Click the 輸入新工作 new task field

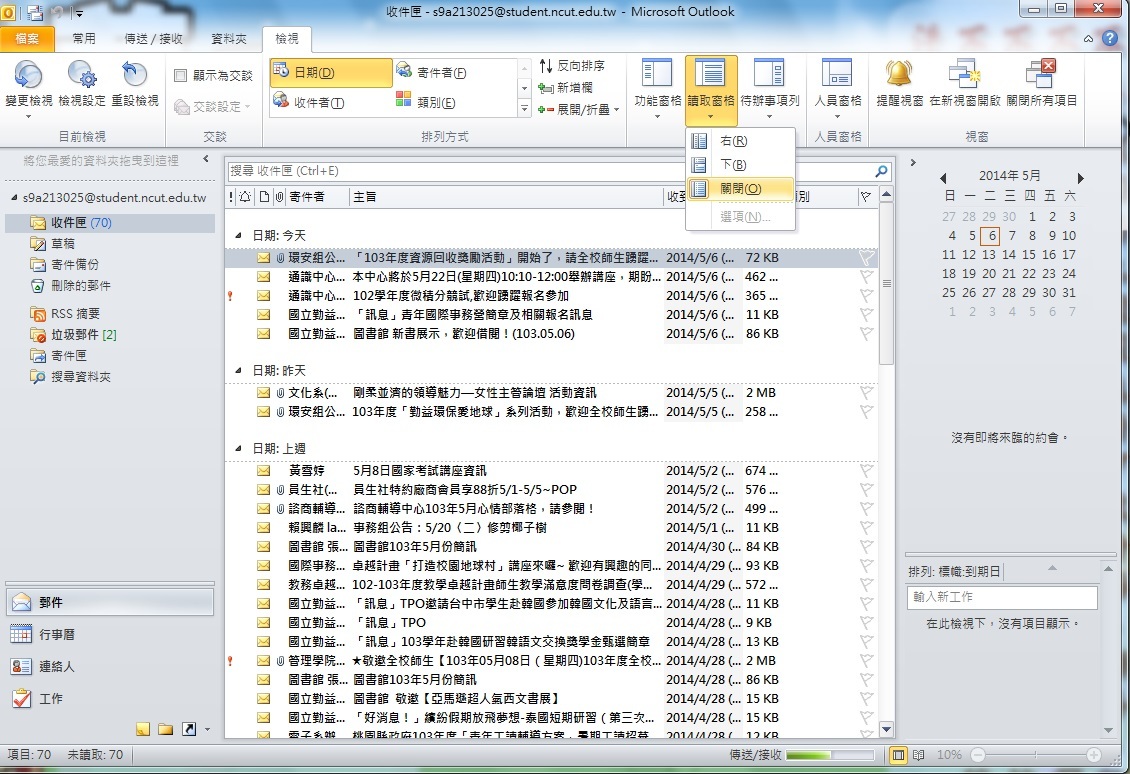point(1002,597)
